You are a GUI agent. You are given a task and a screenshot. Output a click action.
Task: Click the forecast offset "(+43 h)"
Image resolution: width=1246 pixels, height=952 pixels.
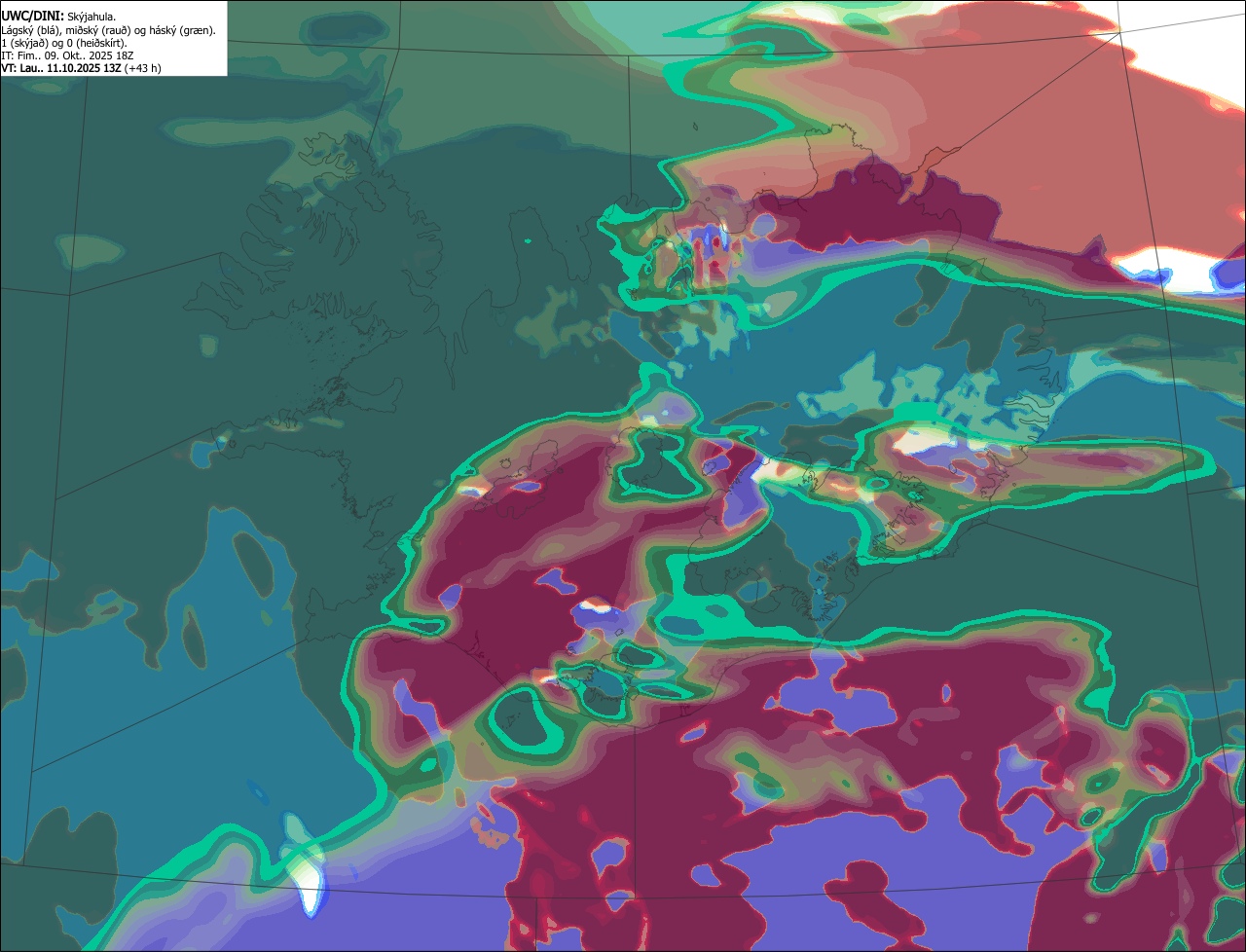143,68
